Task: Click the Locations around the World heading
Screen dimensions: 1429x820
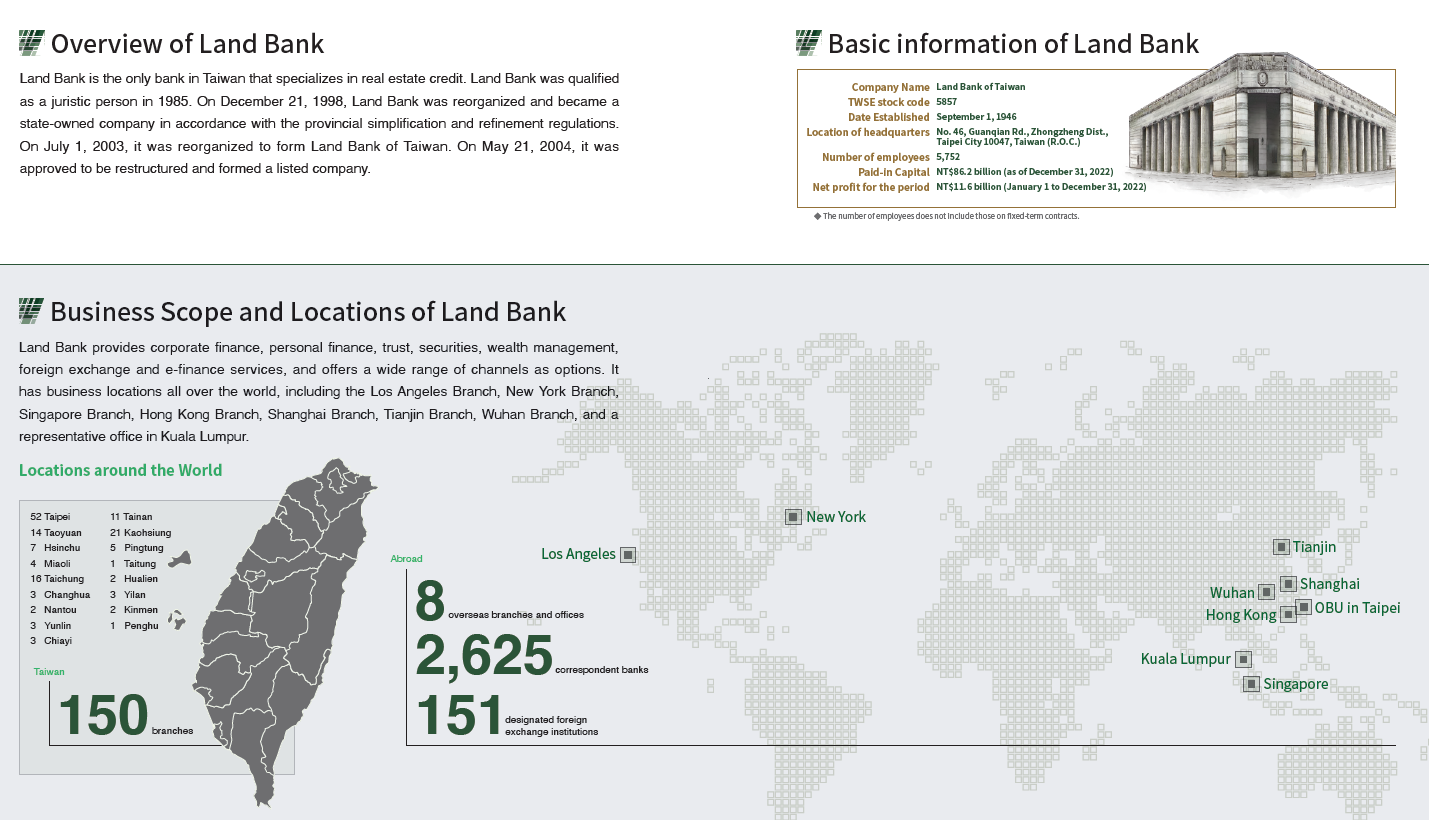Action: point(120,470)
